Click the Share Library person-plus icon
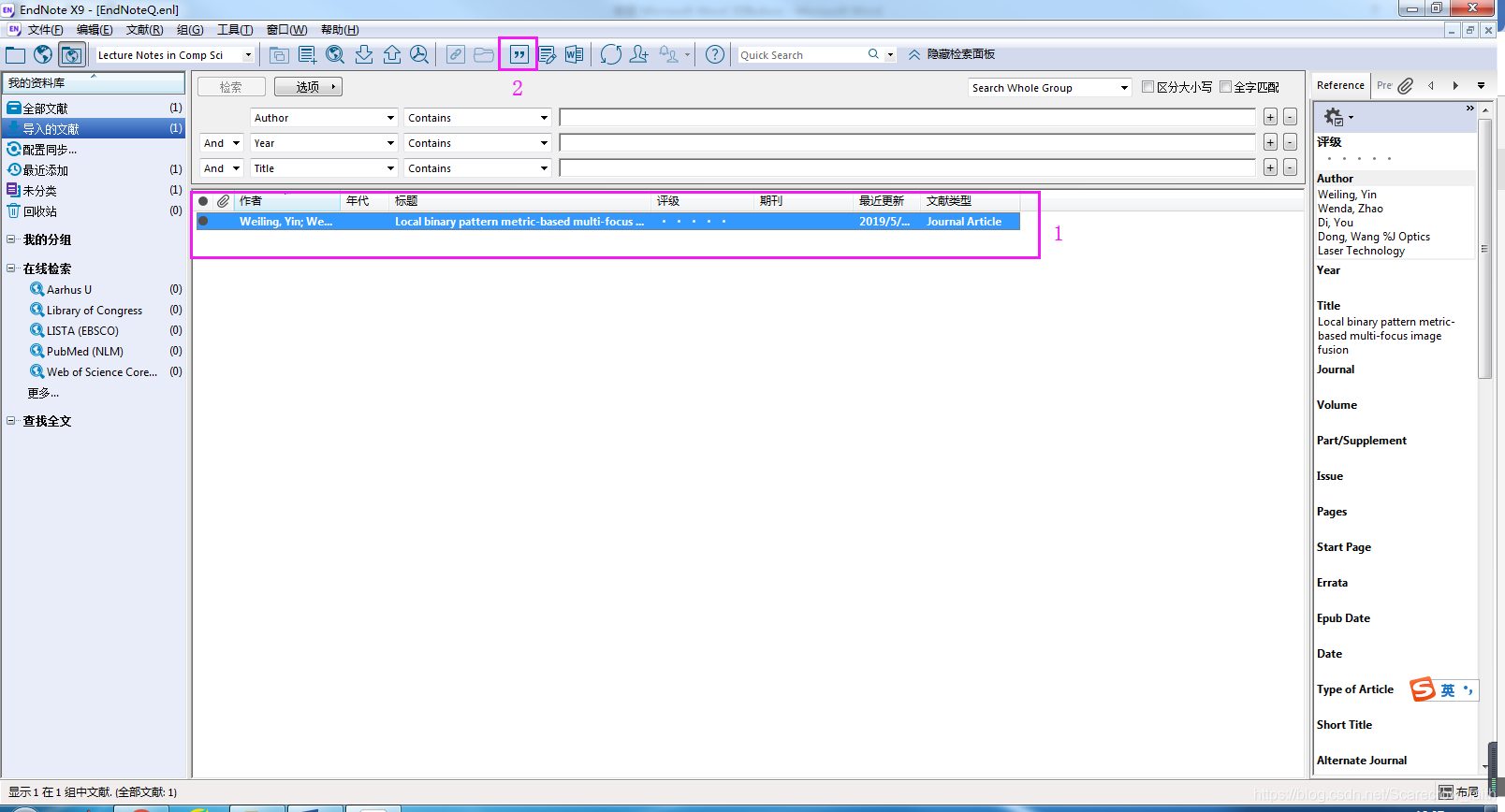The height and width of the screenshot is (812, 1505). 639,55
